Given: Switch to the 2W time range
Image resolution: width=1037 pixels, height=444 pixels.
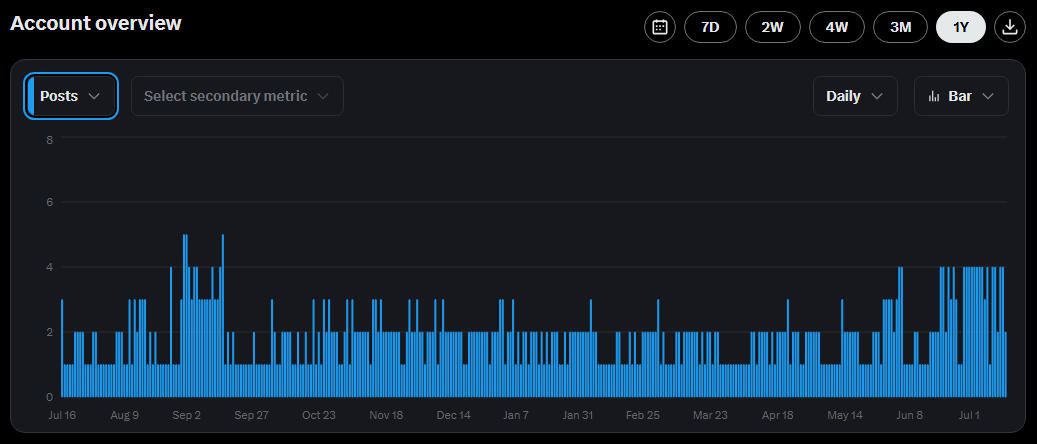Looking at the screenshot, I should tap(772, 27).
